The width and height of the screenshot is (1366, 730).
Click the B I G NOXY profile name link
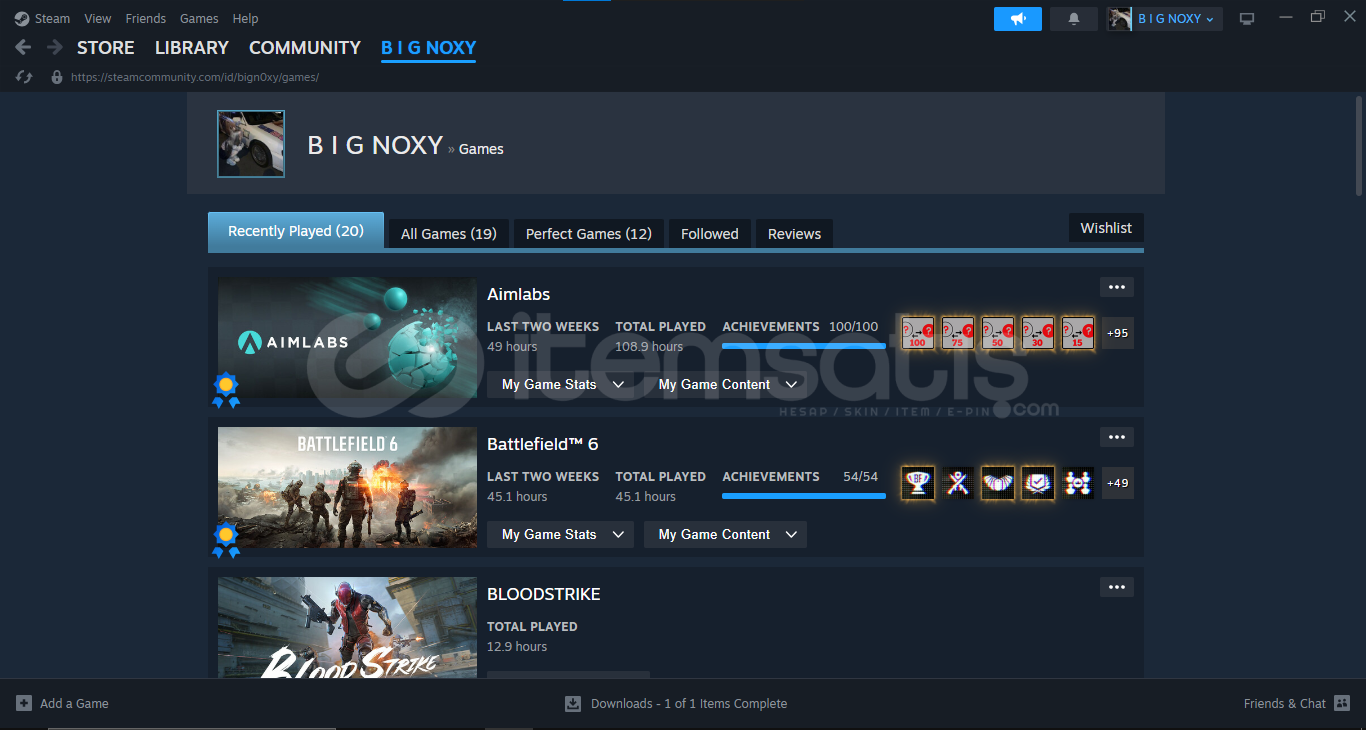click(x=375, y=146)
